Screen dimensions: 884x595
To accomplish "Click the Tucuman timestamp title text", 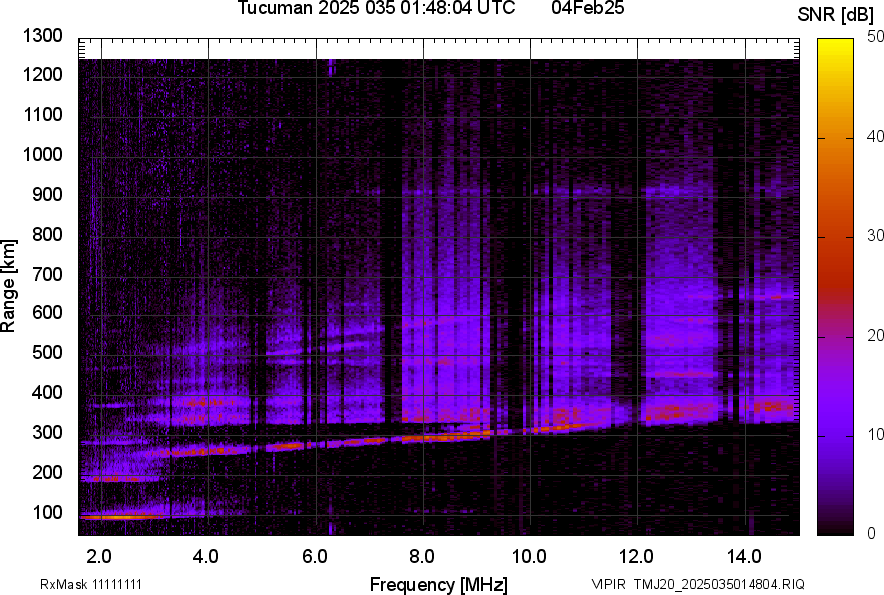I will (x=376, y=9).
